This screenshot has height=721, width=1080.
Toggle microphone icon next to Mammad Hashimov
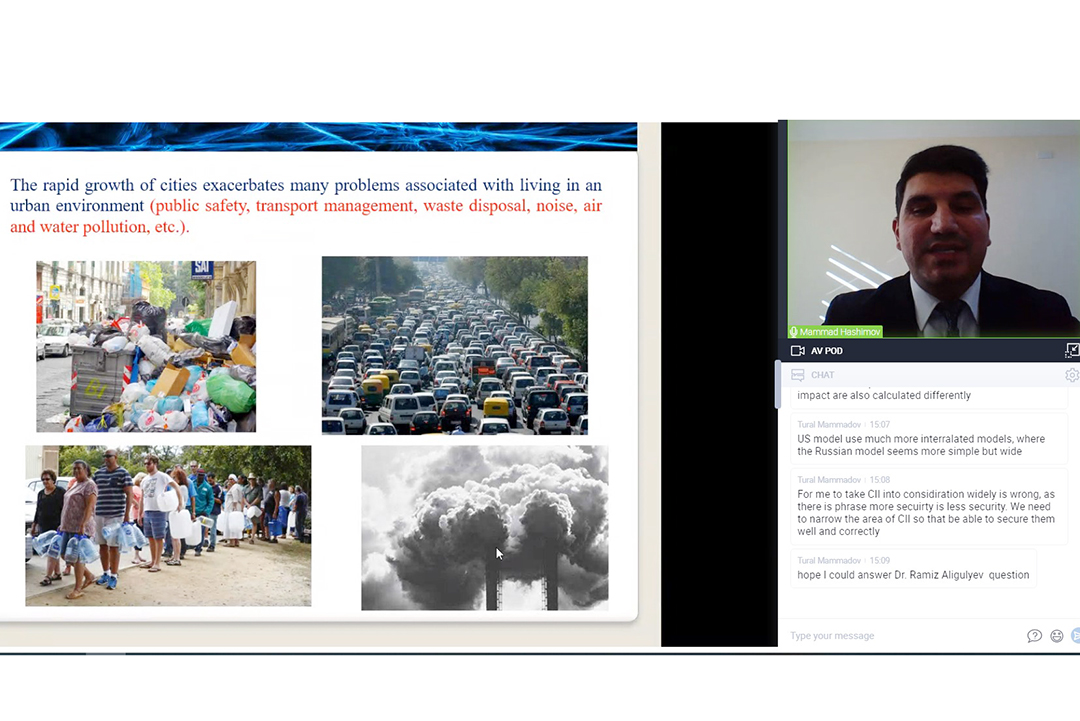click(x=794, y=332)
